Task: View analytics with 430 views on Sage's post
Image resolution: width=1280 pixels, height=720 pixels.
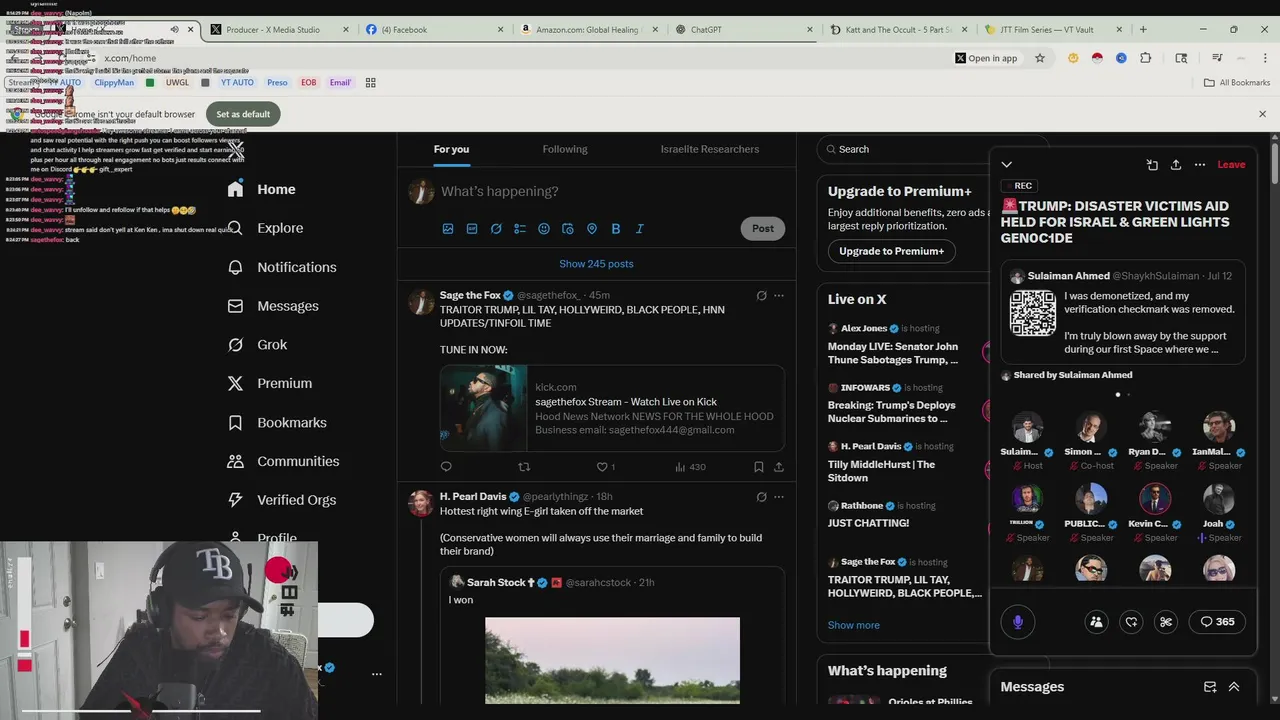Action: point(691,467)
